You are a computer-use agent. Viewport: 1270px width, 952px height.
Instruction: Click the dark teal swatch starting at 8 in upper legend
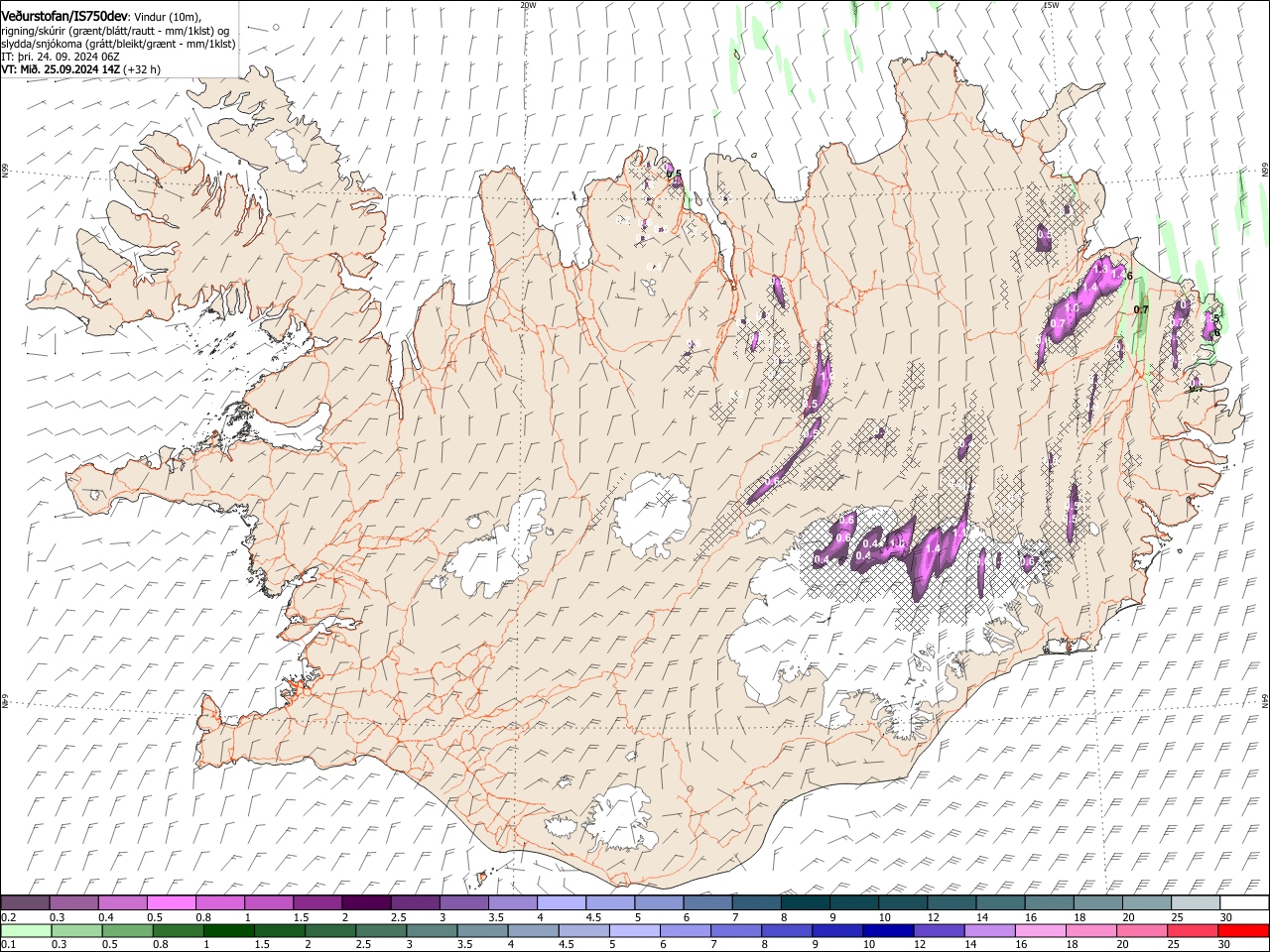coord(805,903)
